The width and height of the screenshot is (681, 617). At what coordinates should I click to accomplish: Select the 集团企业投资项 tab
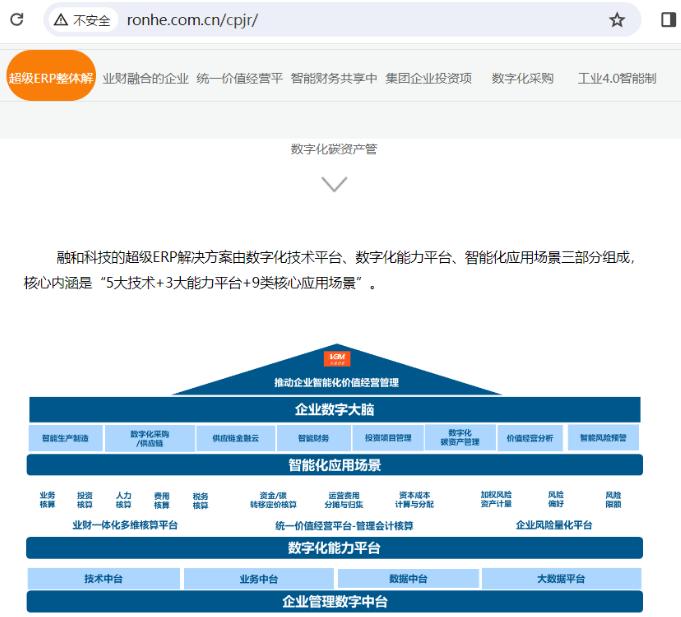(x=428, y=79)
